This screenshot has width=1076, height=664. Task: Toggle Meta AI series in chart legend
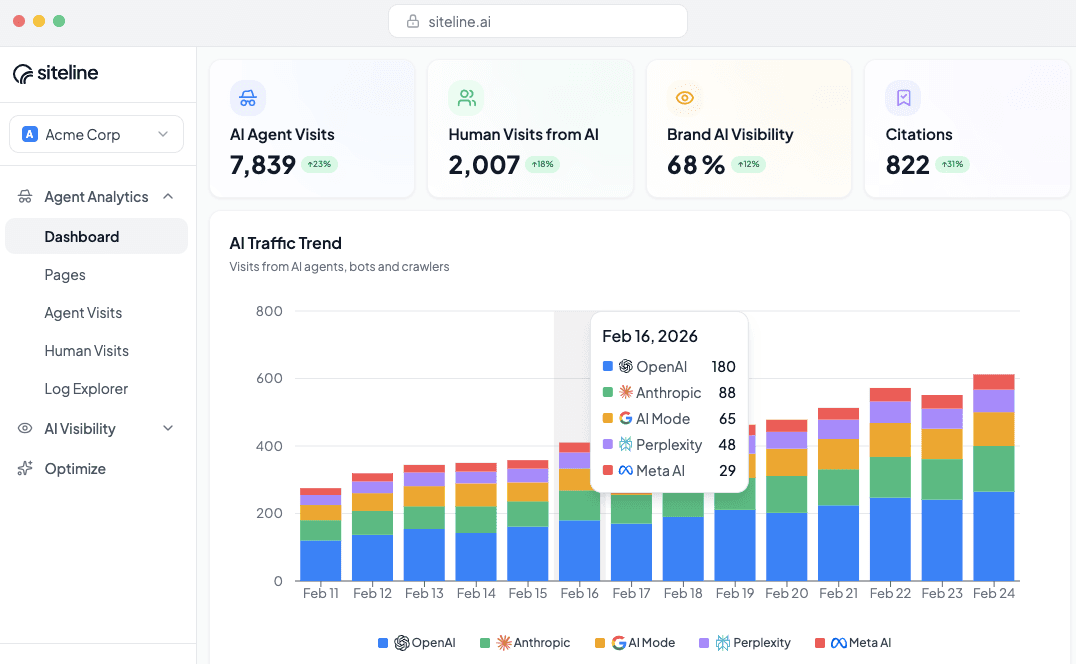tap(857, 643)
